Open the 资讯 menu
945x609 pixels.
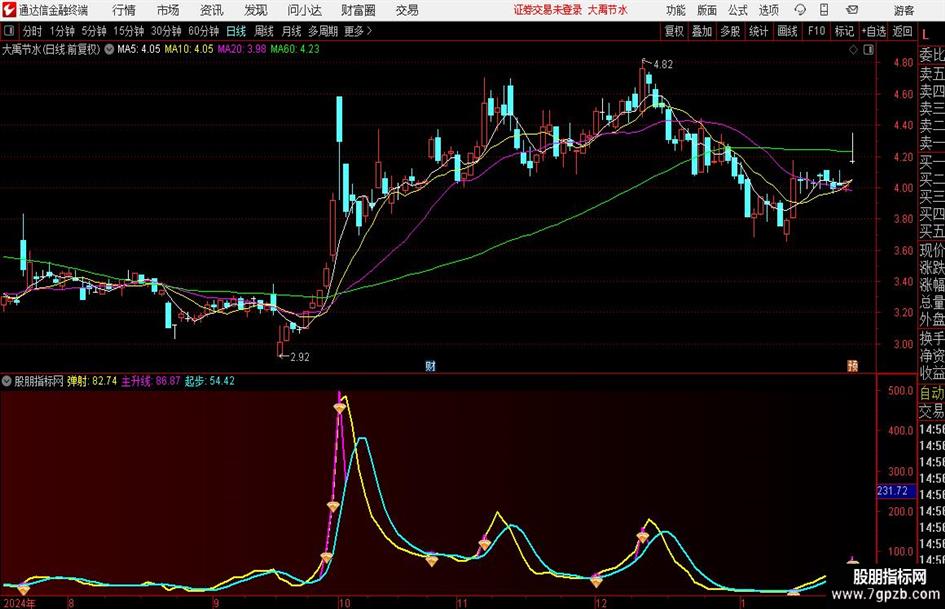pyautogui.click(x=212, y=10)
